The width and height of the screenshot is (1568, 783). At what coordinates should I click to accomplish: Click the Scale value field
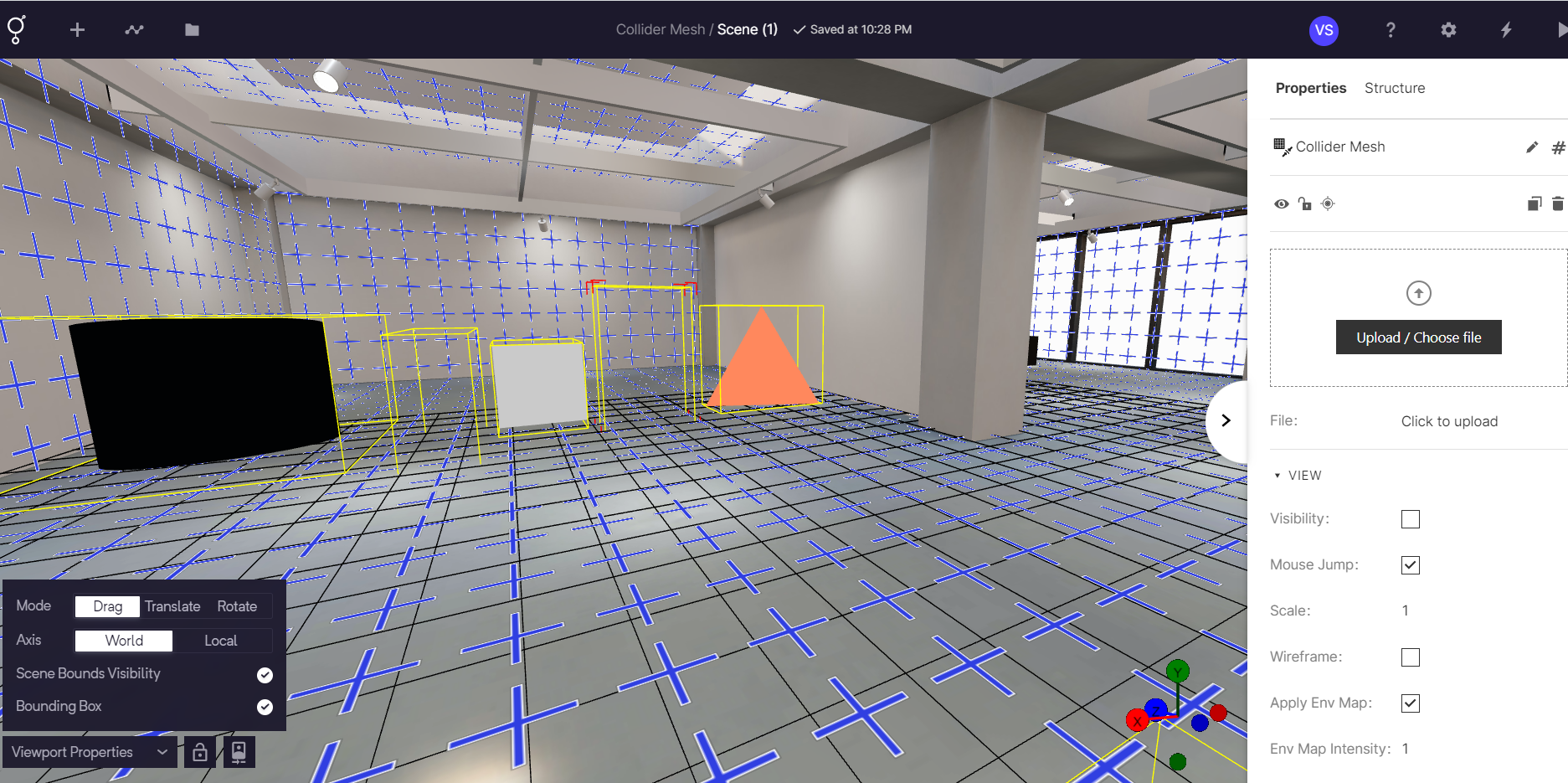pos(1406,610)
